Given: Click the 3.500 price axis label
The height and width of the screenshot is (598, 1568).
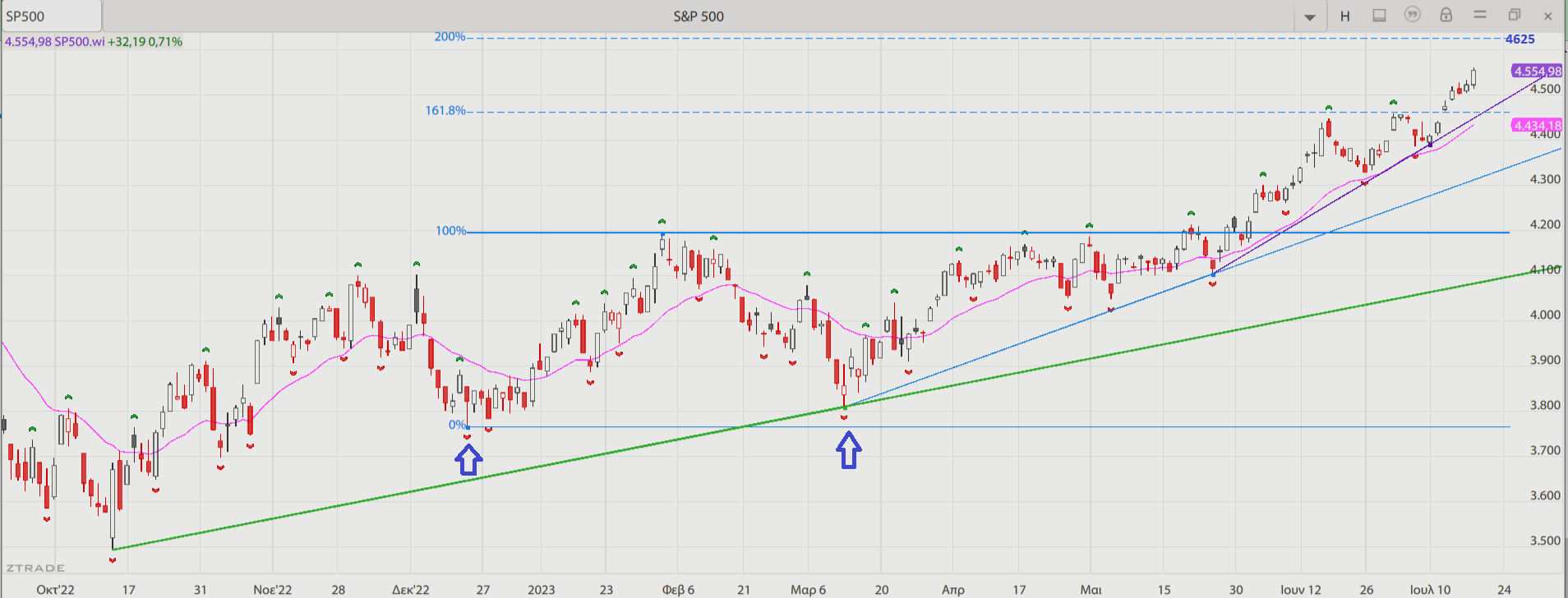Looking at the screenshot, I should pyautogui.click(x=1545, y=540).
